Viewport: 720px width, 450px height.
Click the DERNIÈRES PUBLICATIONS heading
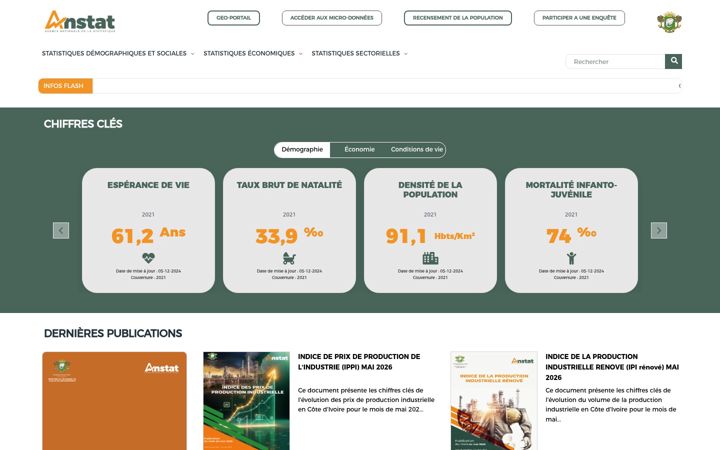pos(113,333)
